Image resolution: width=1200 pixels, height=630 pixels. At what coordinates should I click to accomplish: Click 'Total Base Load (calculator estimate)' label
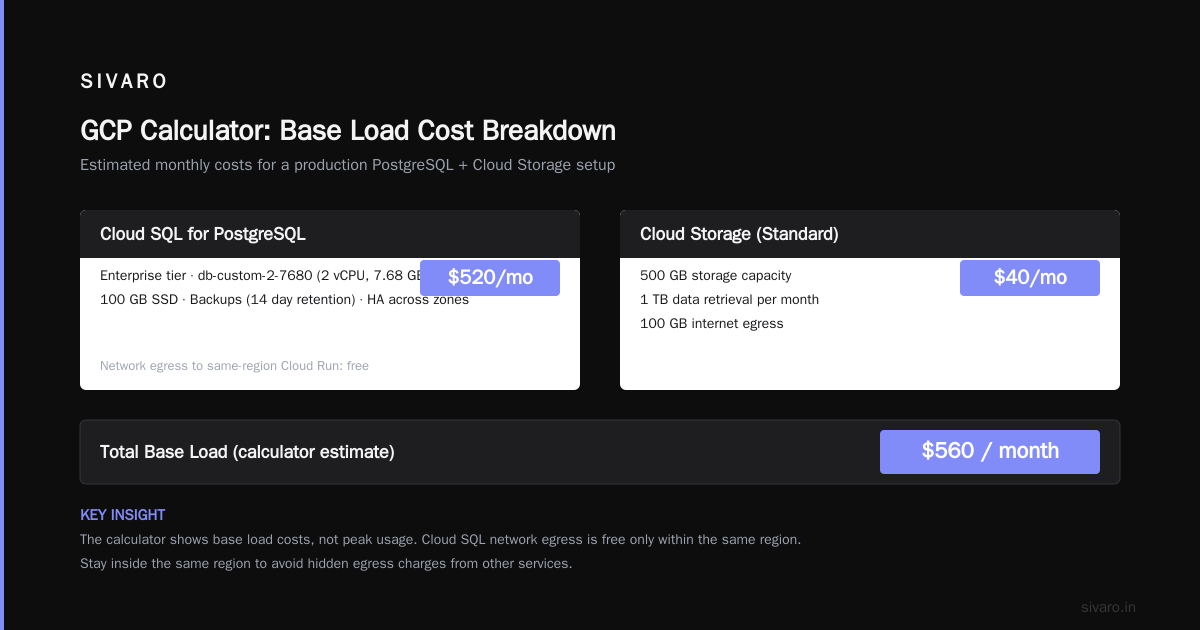tap(247, 452)
